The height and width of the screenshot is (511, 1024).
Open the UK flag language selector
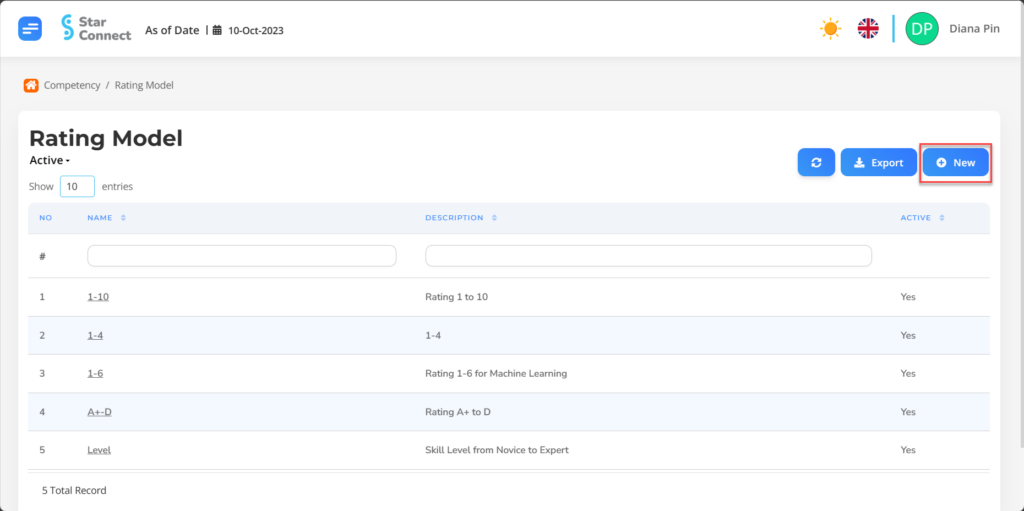coord(868,29)
